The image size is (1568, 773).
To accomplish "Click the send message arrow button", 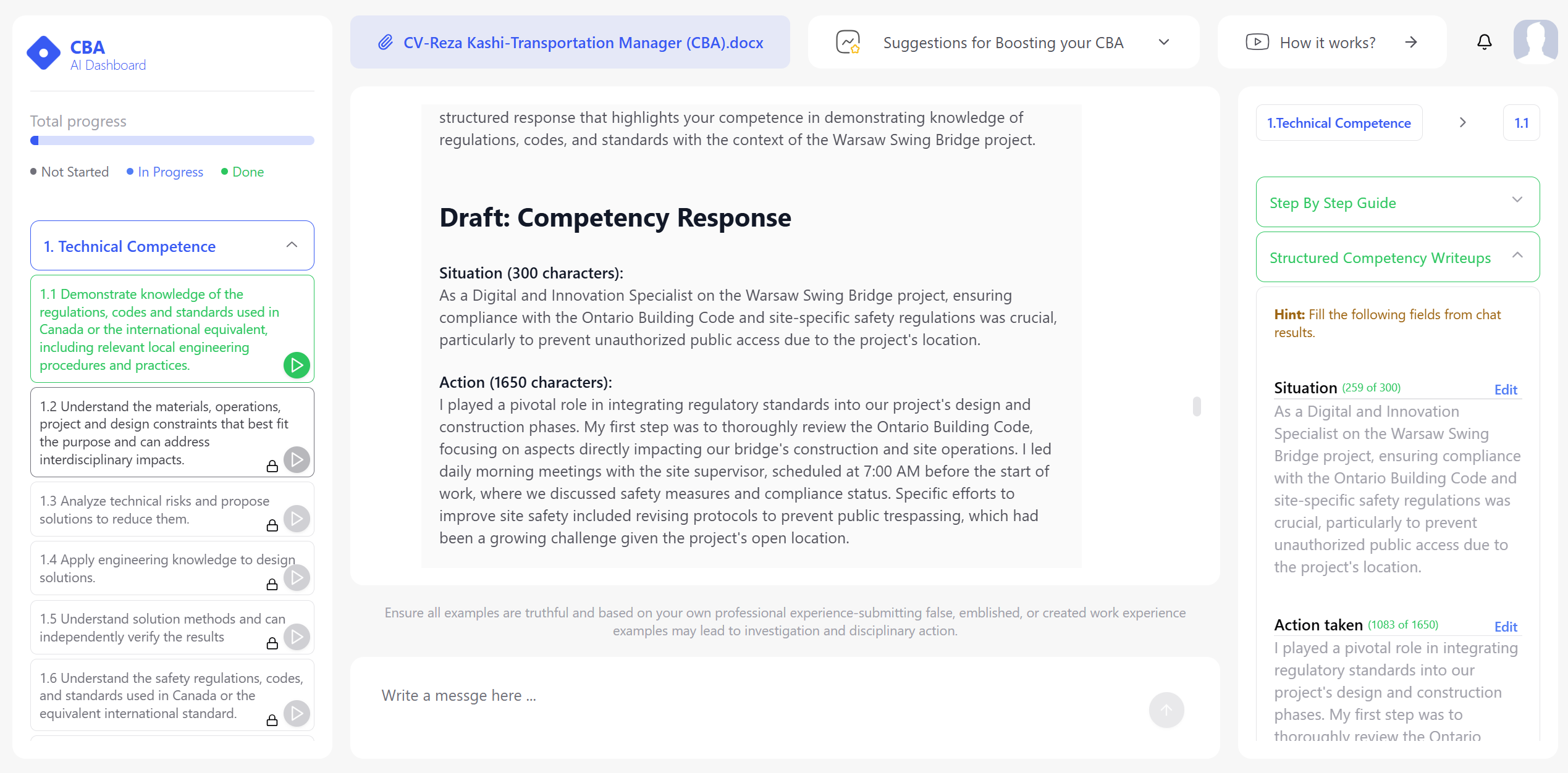I will (x=1166, y=710).
